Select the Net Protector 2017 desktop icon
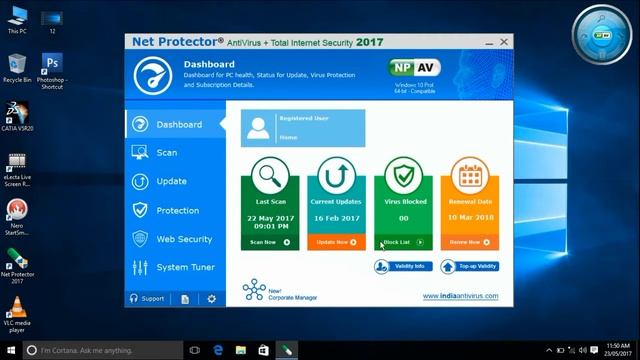Viewport: 640px width, 360px height. [17, 266]
